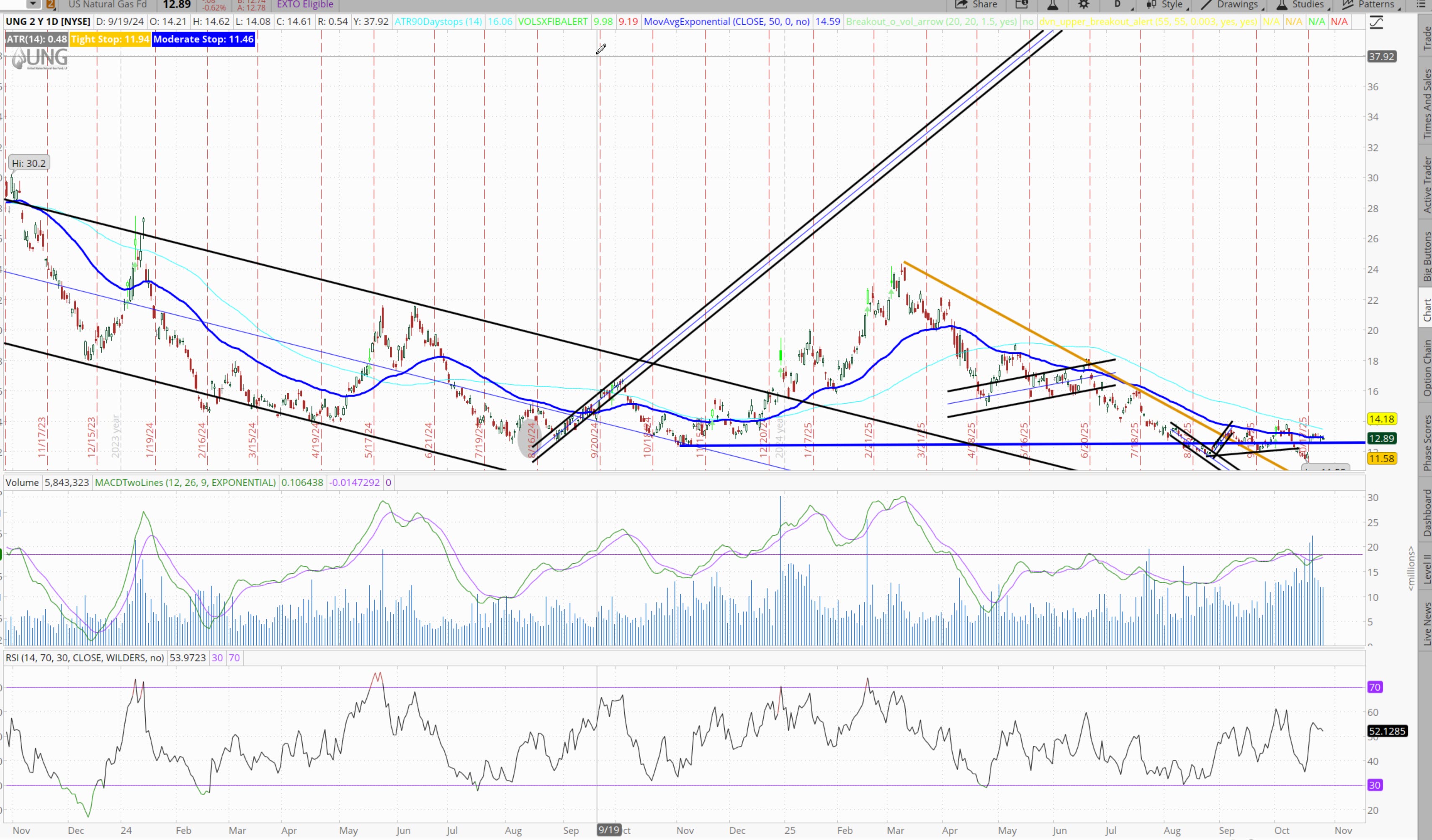Click the flask Edit Studies icon
The height and width of the screenshot is (840, 1432).
(x=1052, y=5)
